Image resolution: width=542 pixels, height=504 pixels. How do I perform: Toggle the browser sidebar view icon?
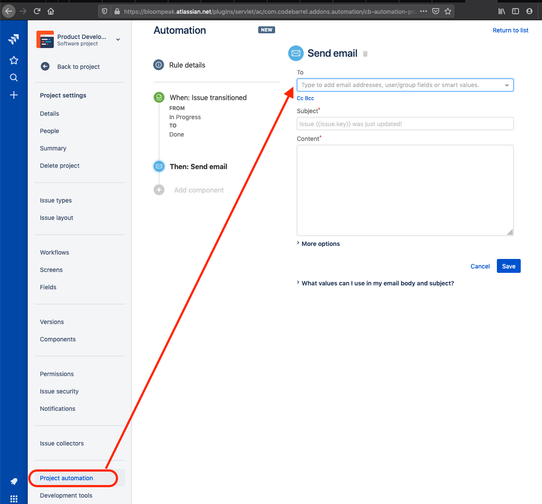(515, 11)
